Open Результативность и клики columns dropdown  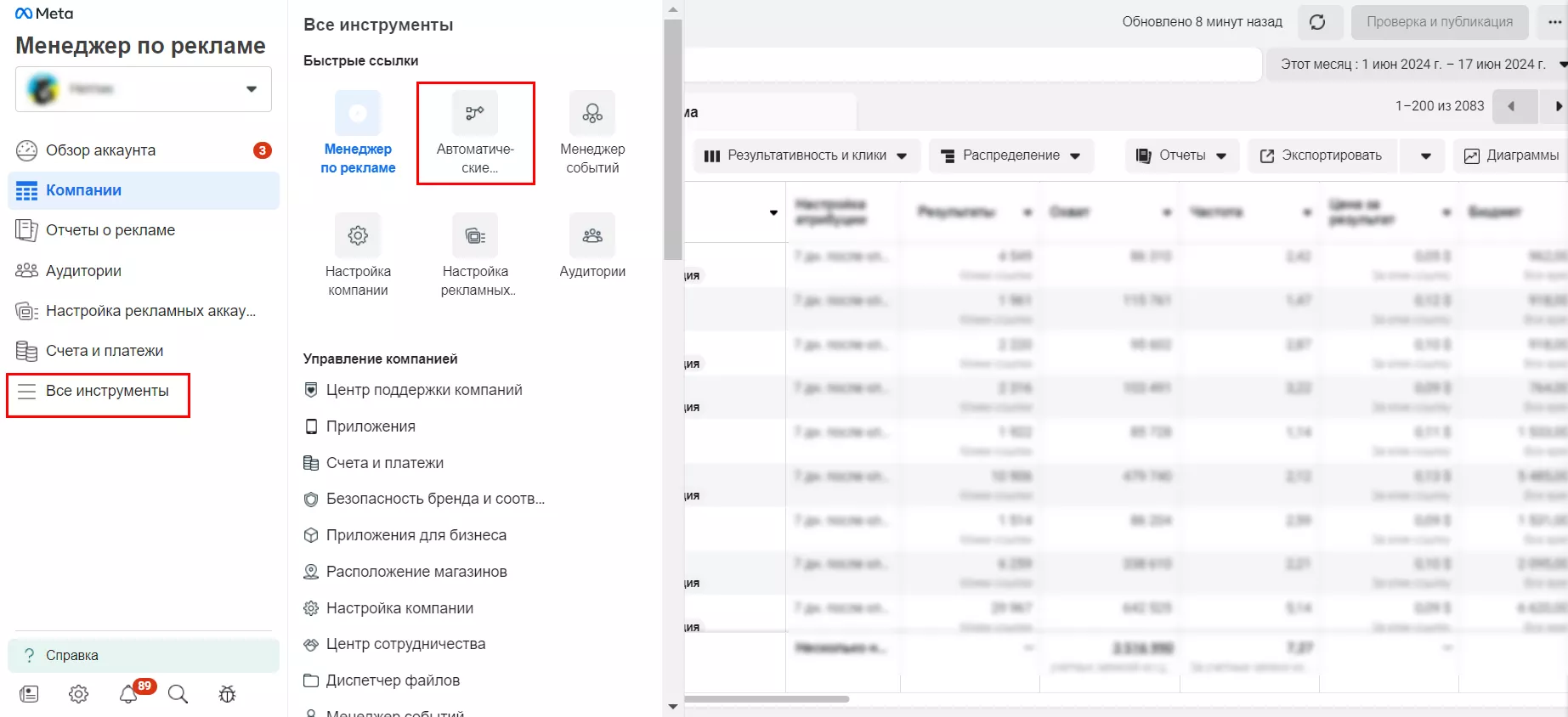tap(807, 155)
